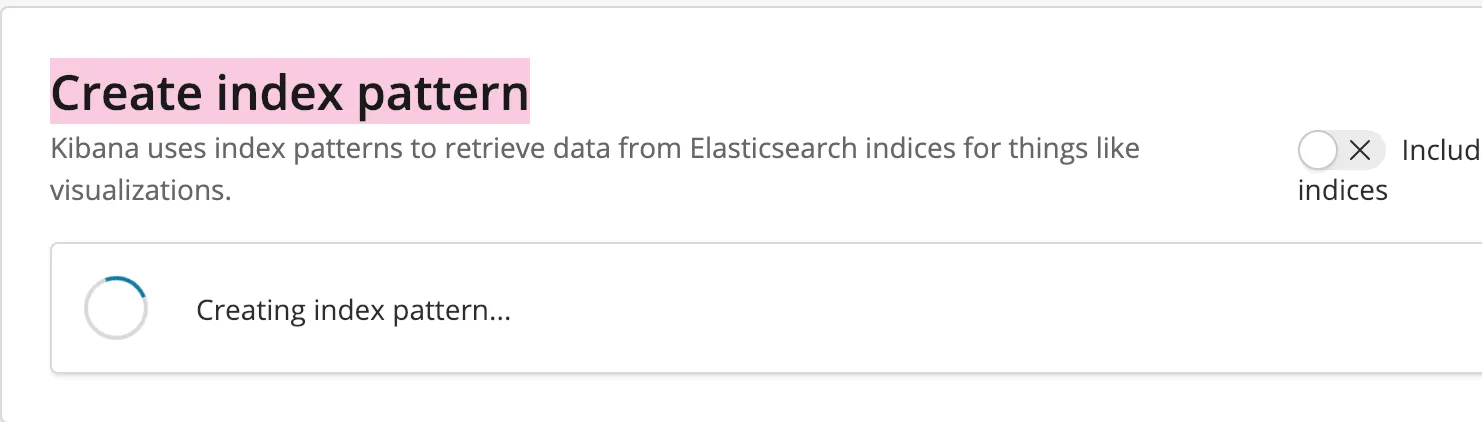Image resolution: width=1482 pixels, height=422 pixels.
Task: Click the blue arc of the spinner
Action: tap(132, 284)
